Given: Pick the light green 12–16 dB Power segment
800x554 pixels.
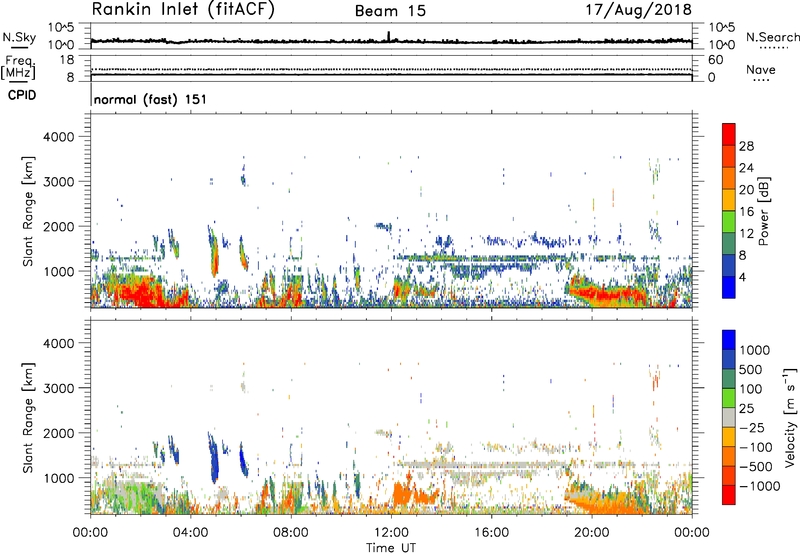Looking at the screenshot, I should click(x=729, y=221).
